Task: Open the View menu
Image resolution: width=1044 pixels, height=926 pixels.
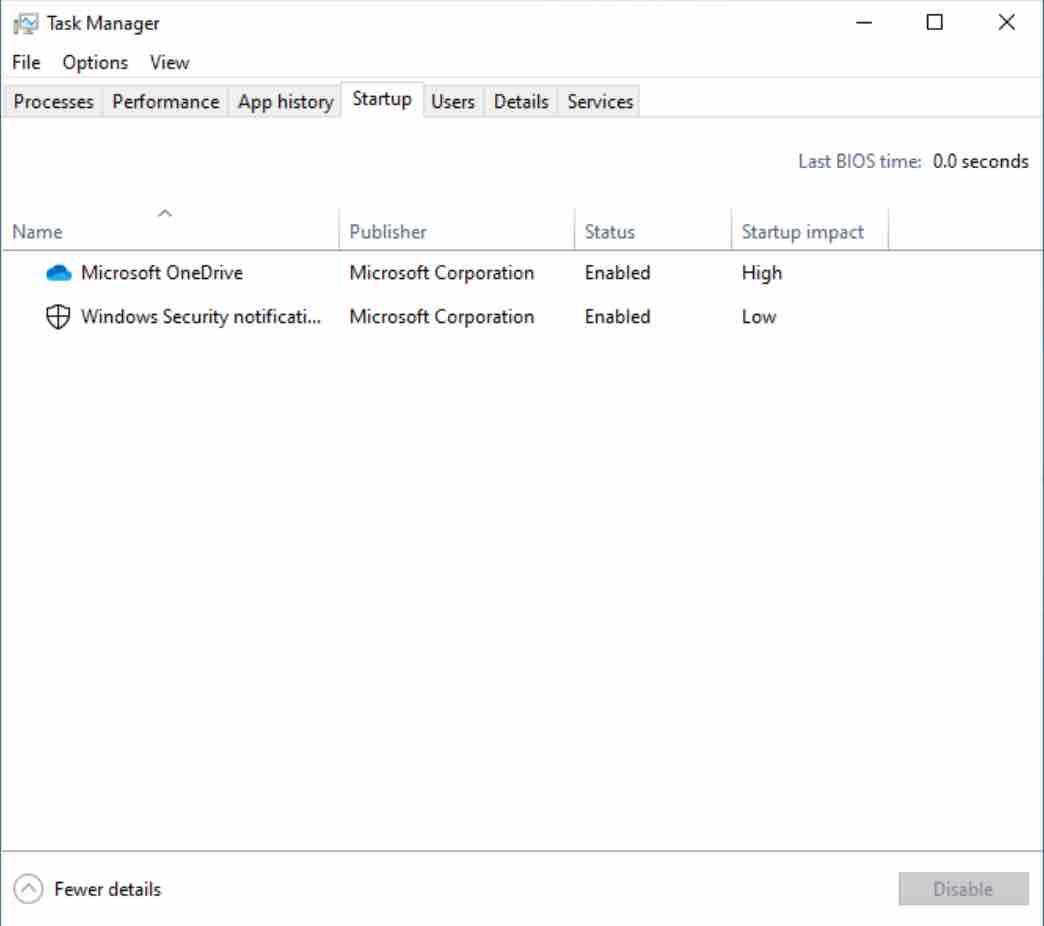Action: pyautogui.click(x=169, y=63)
